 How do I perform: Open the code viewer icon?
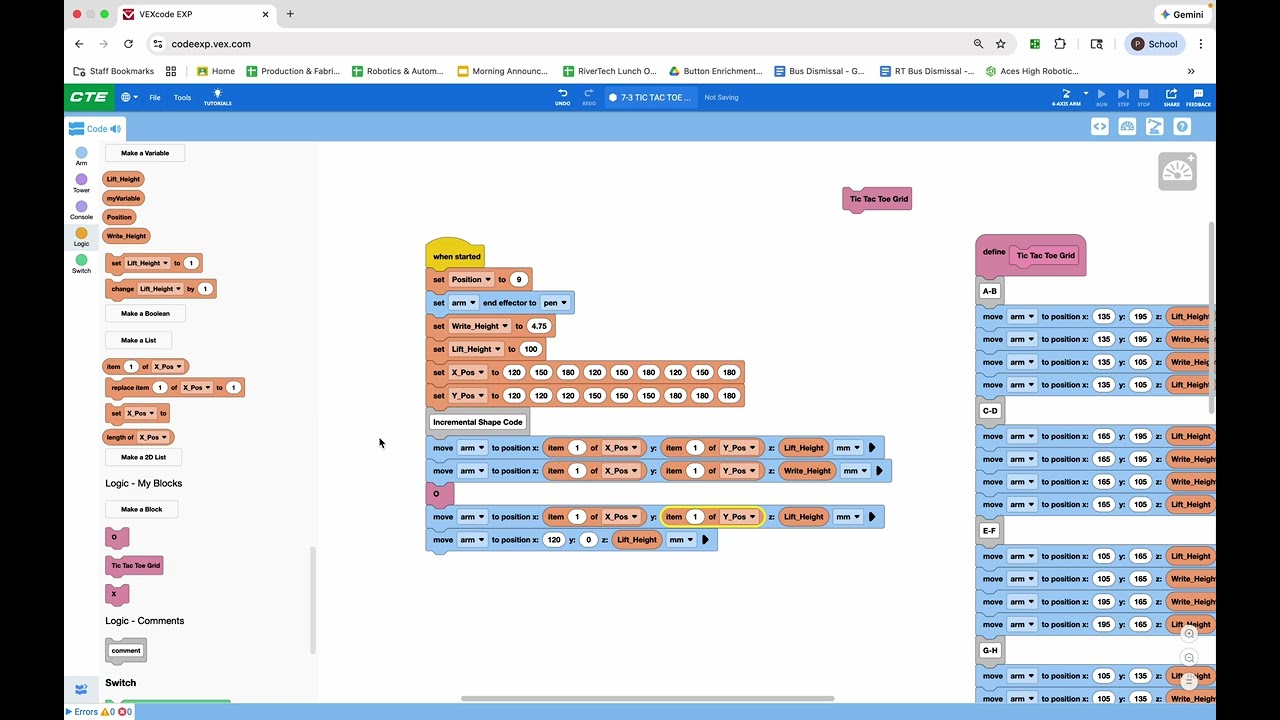(1099, 127)
